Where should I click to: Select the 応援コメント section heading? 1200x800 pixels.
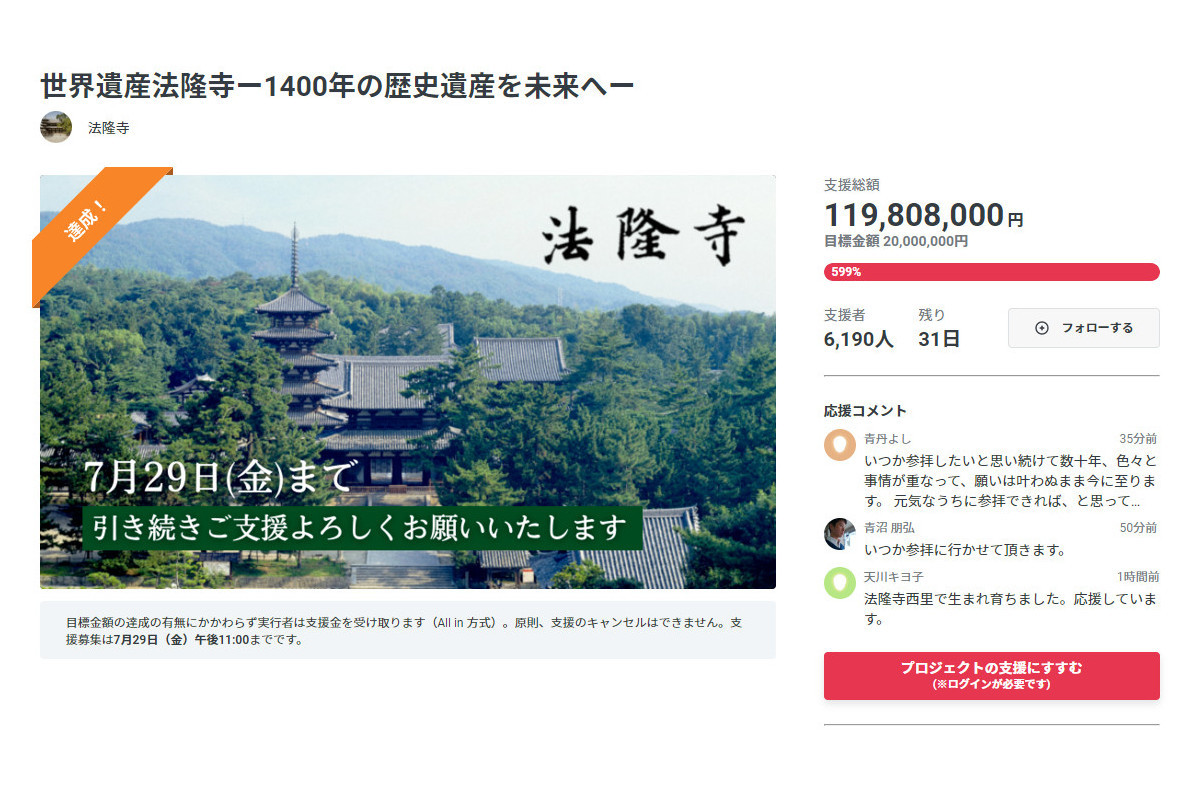click(865, 411)
